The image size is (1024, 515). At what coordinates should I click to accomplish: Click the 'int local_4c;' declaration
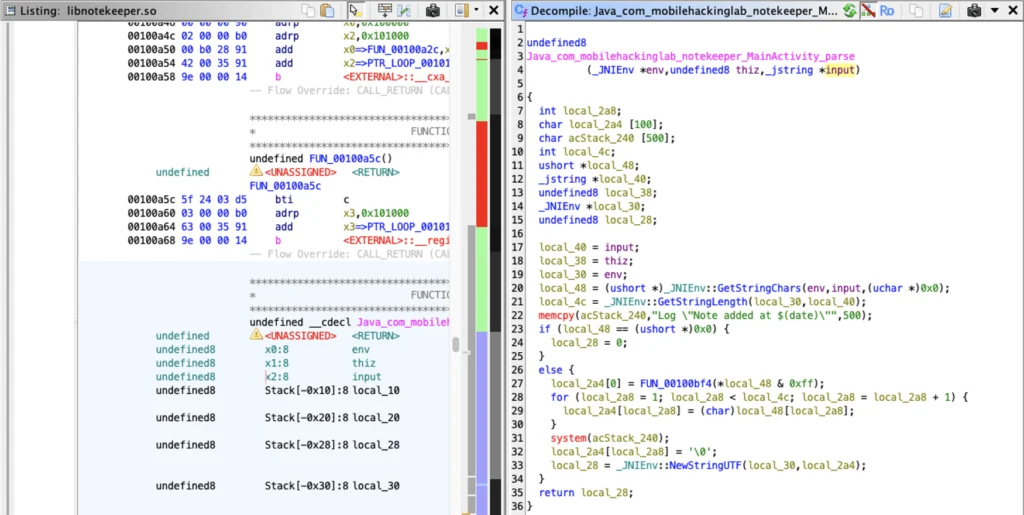click(x=577, y=152)
